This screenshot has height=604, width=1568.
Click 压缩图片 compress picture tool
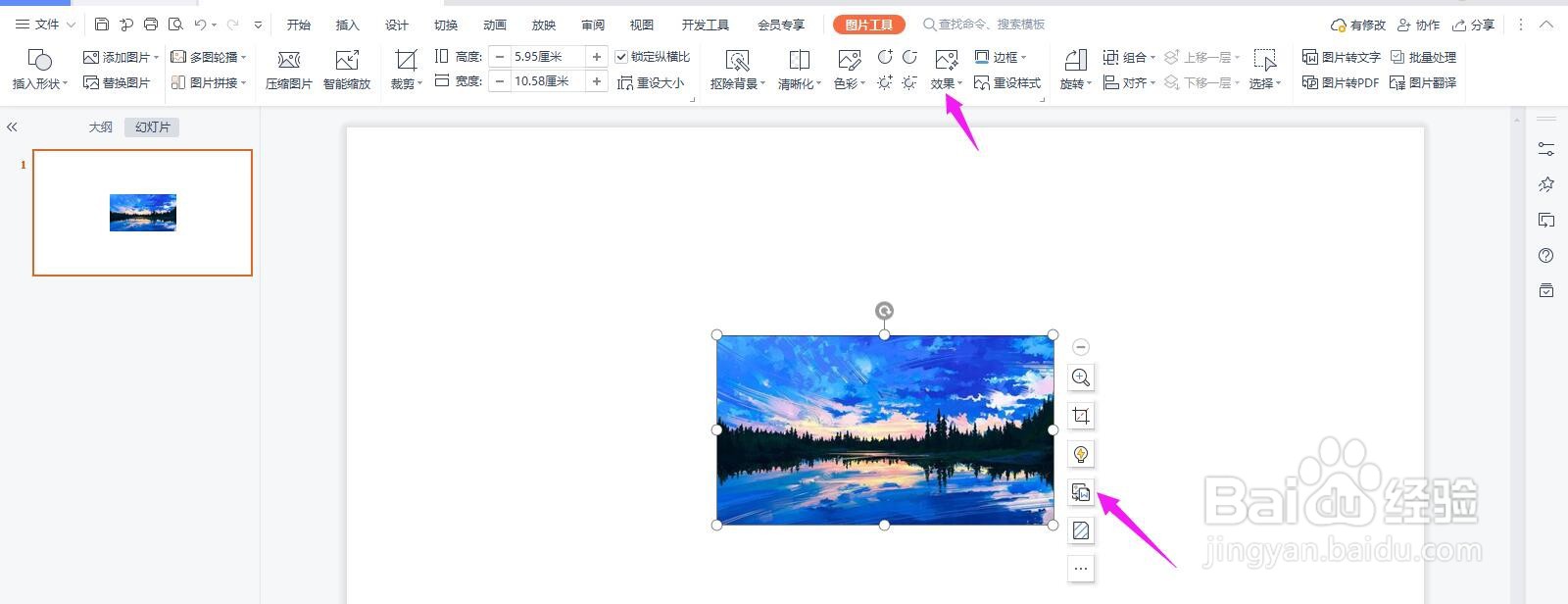coord(288,70)
